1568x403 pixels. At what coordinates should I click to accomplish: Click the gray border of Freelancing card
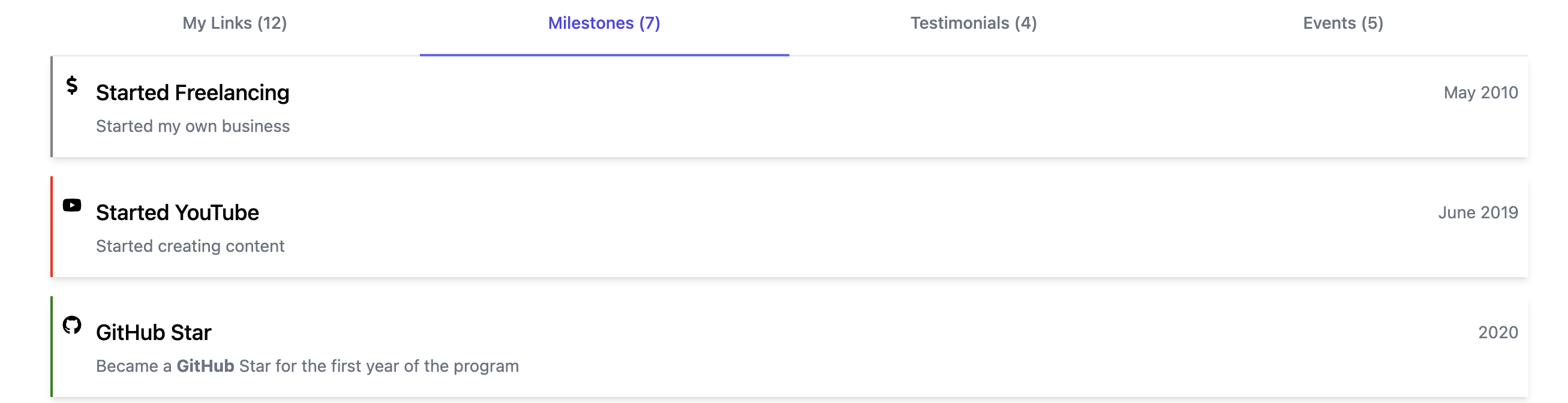pyautogui.click(x=52, y=107)
